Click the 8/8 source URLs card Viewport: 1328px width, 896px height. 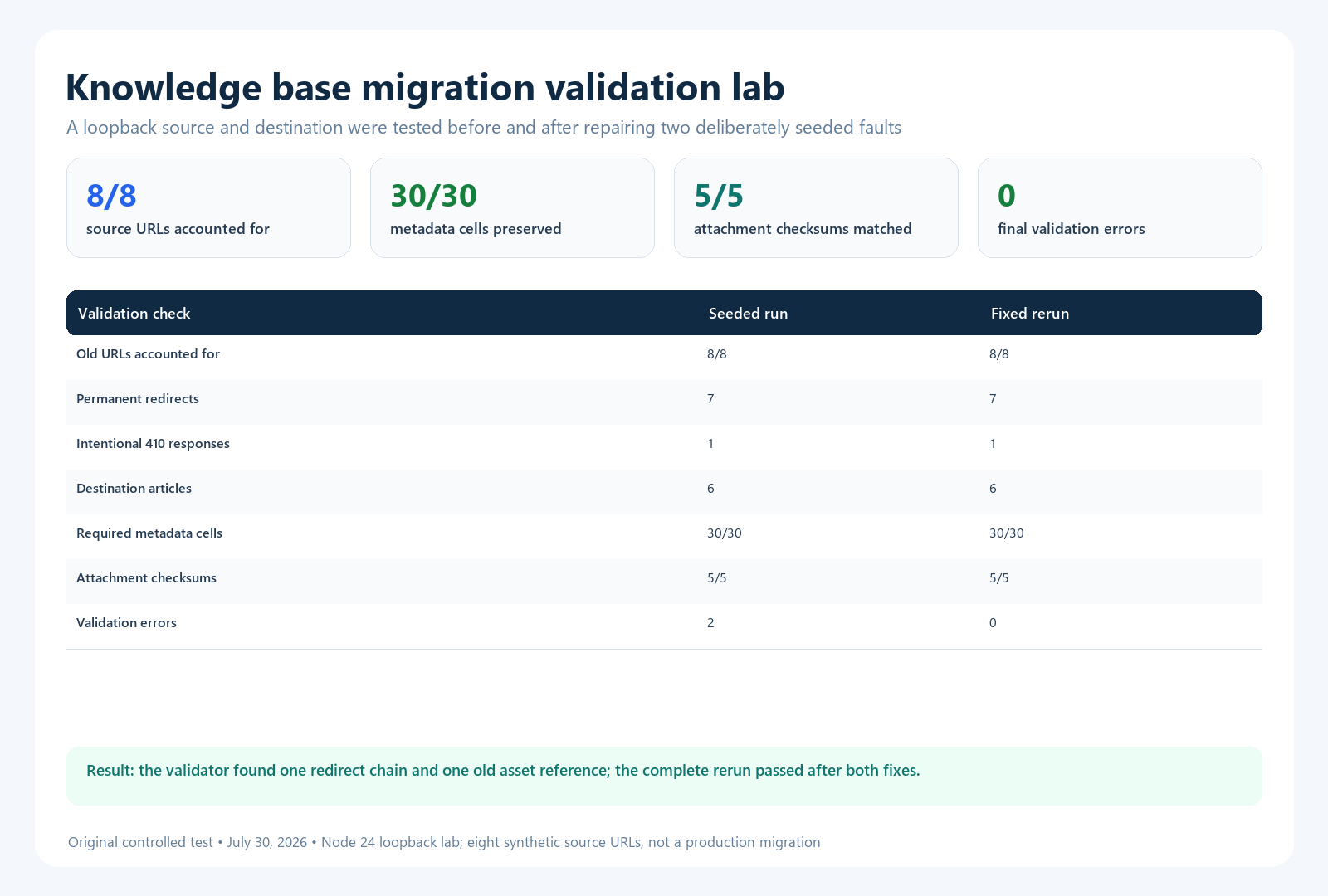coord(208,207)
